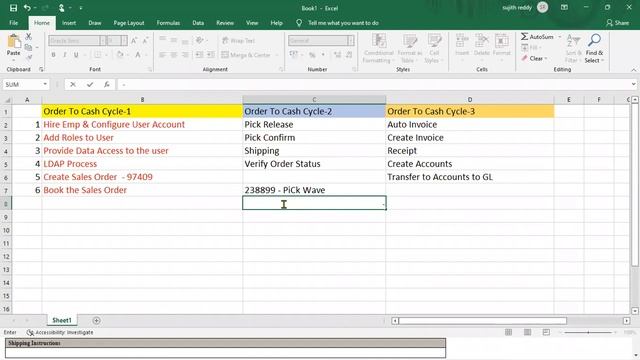Image resolution: width=640 pixels, height=360 pixels.
Task: Select the Sheet1 worksheet tab
Action: point(62,320)
